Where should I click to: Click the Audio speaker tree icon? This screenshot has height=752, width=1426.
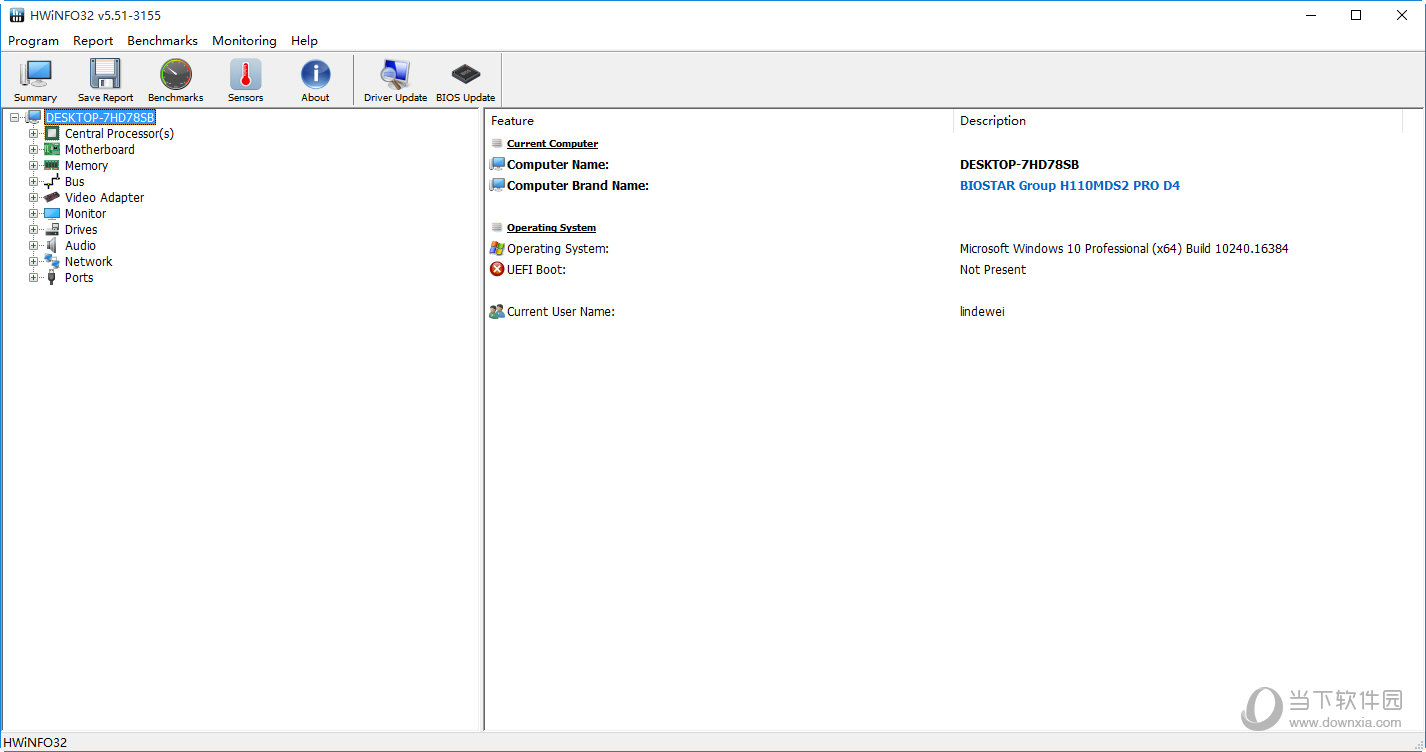(x=52, y=245)
